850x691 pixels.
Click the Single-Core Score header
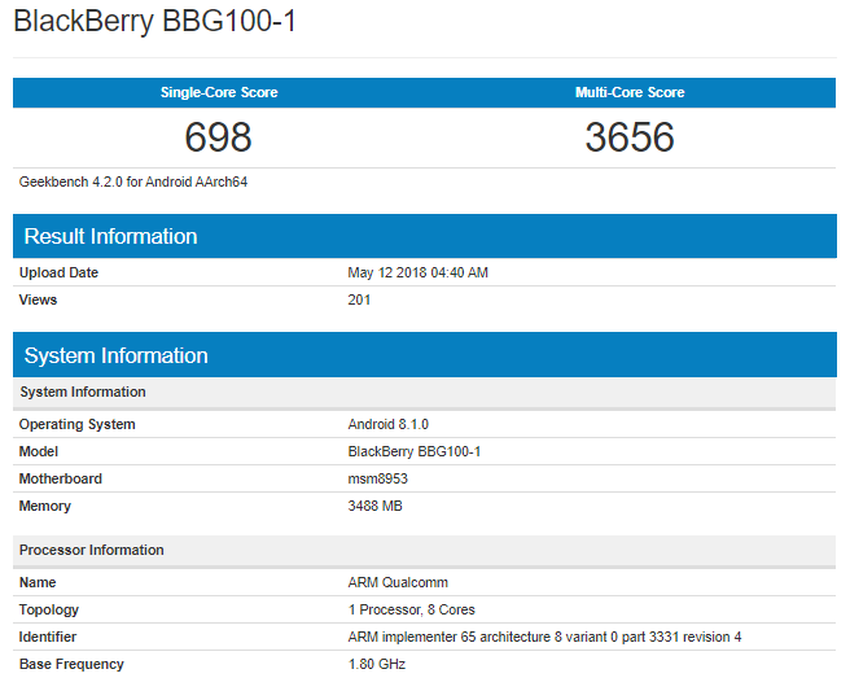point(218,92)
